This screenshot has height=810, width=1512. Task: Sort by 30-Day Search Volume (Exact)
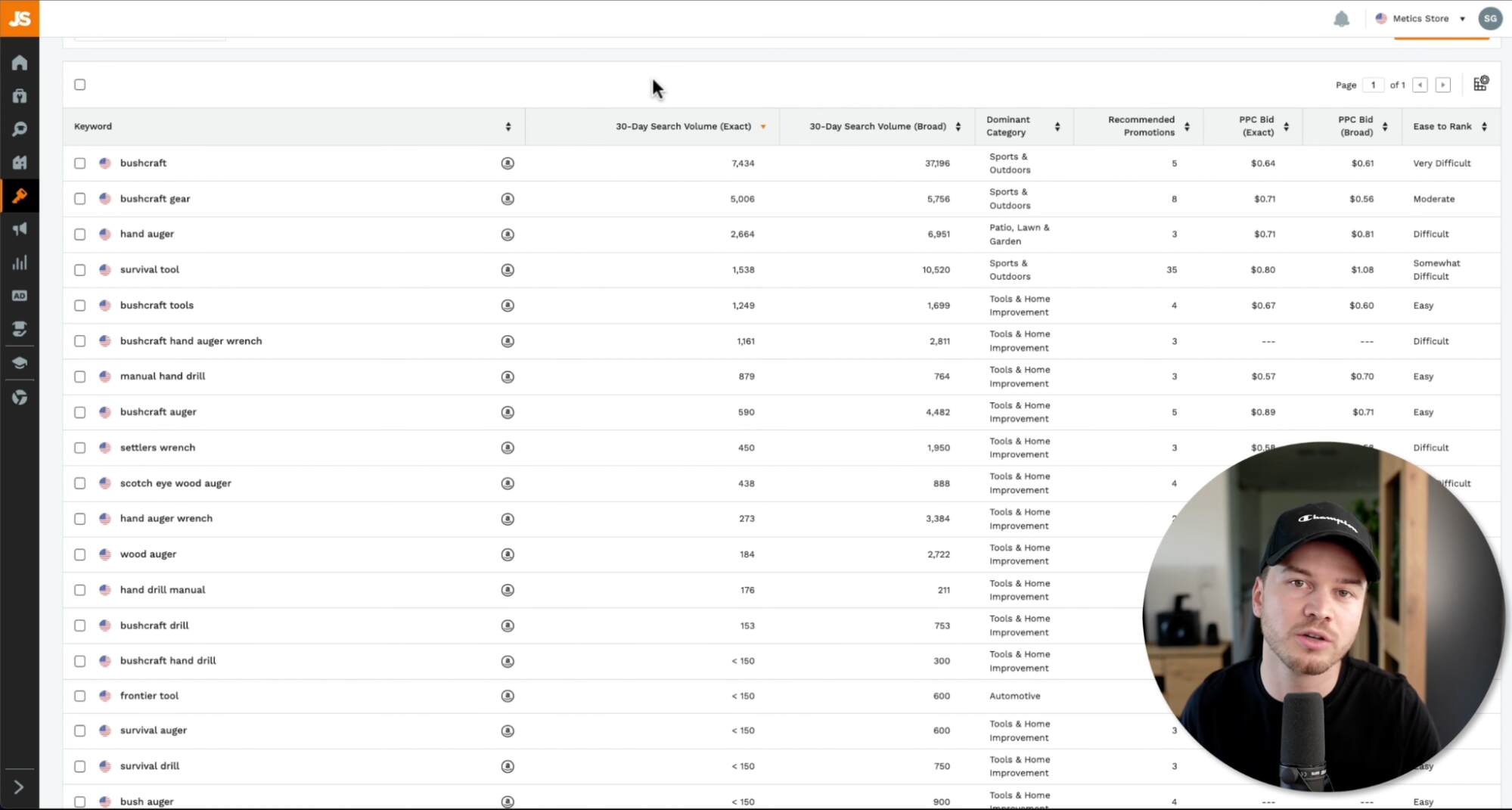pos(763,127)
